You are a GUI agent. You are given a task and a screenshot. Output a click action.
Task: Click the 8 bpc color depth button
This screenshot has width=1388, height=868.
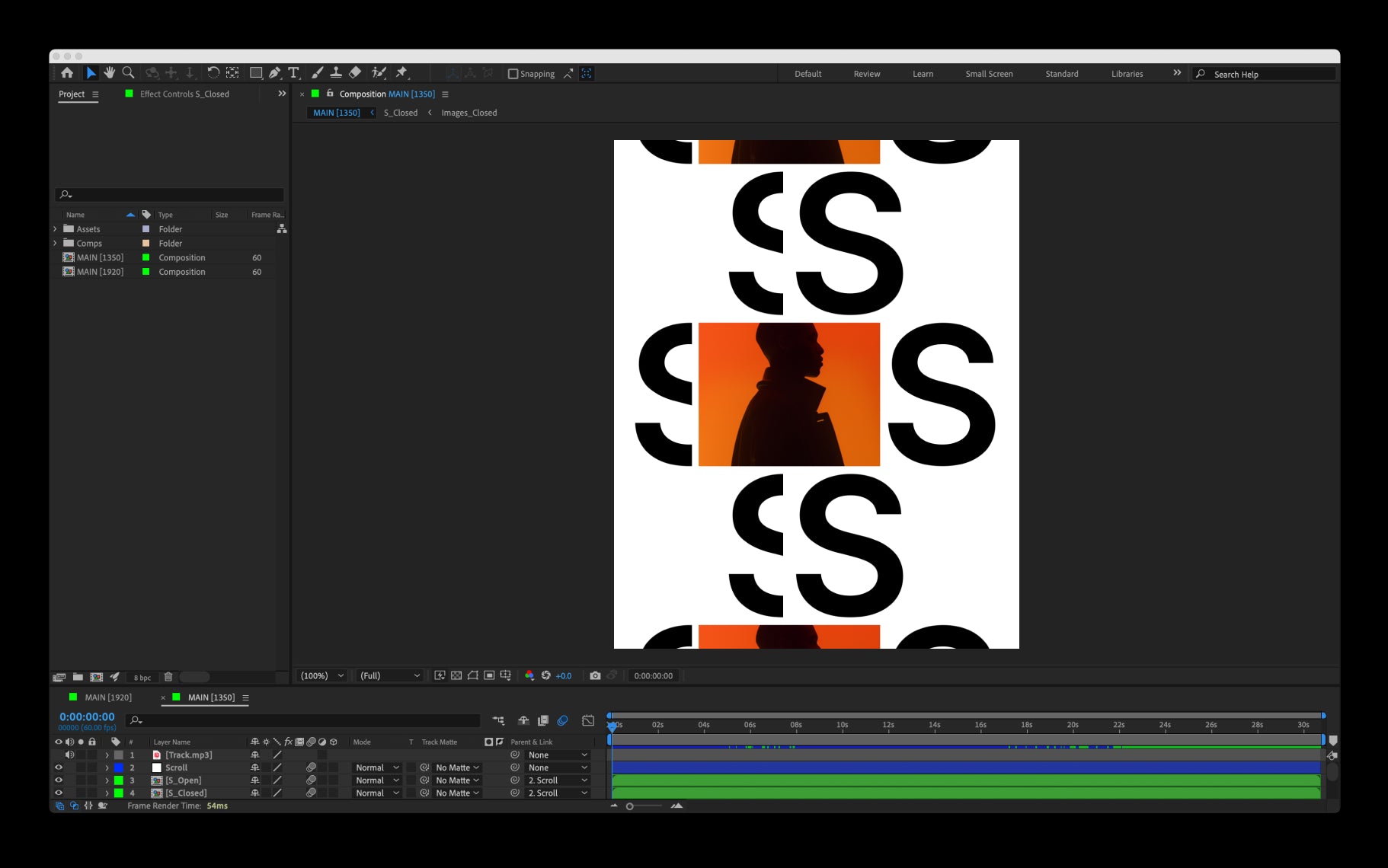coord(142,678)
